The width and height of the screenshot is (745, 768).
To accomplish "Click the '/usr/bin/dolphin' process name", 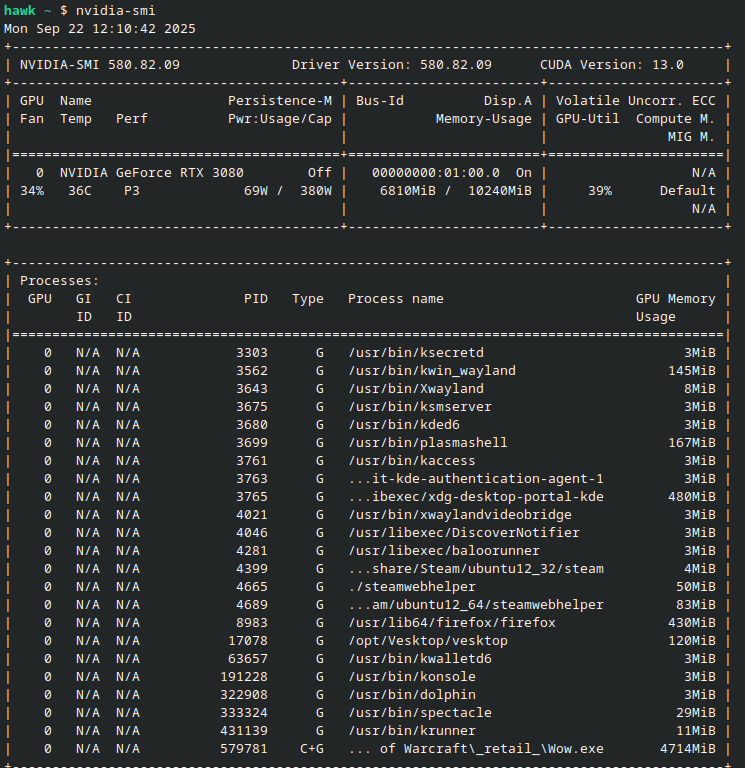I will coord(412,695).
